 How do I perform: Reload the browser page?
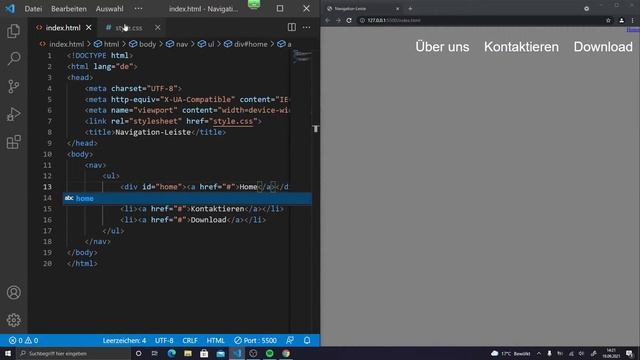pyautogui.click(x=349, y=20)
